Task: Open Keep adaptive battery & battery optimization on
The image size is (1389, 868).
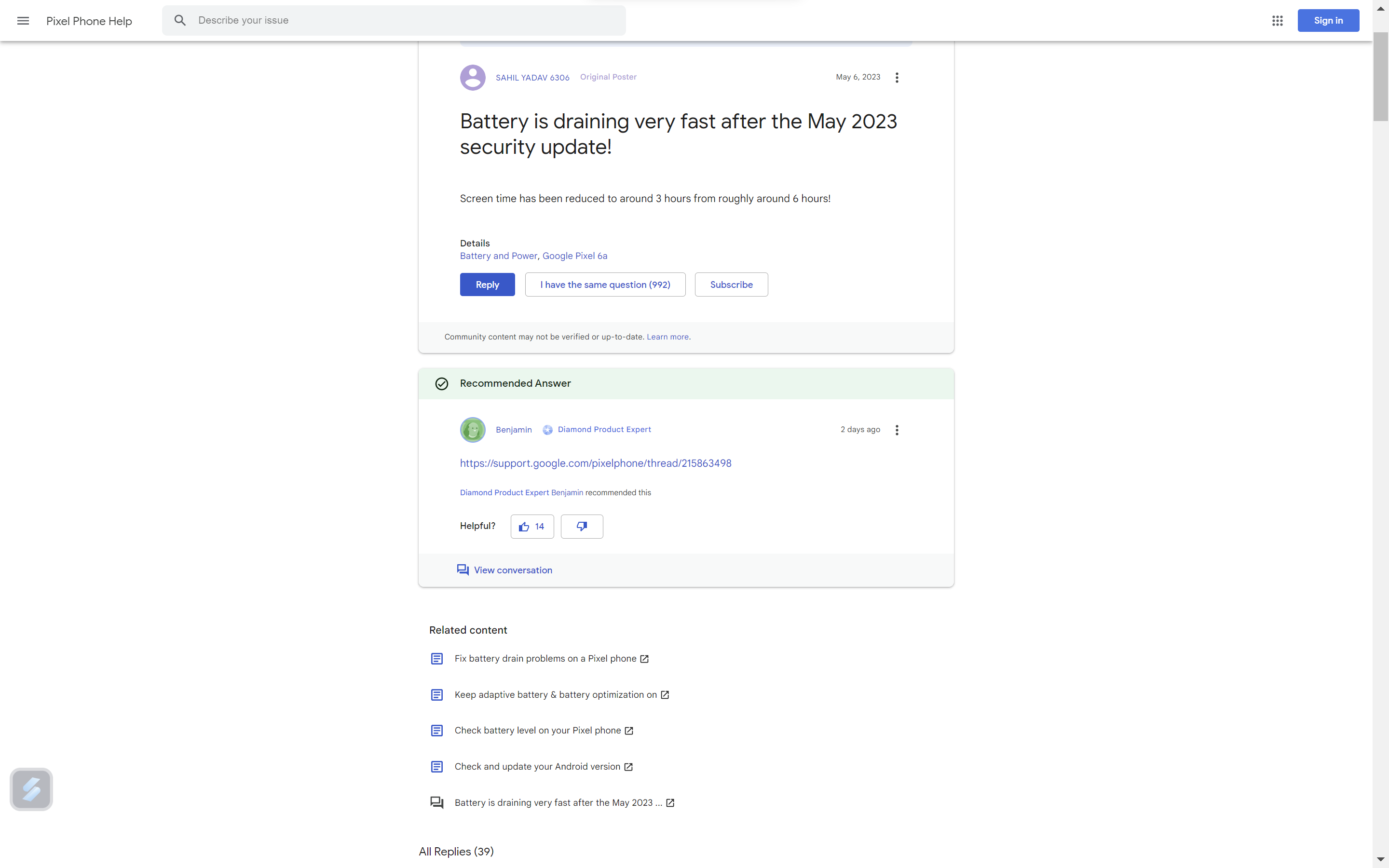Action: coord(556,694)
